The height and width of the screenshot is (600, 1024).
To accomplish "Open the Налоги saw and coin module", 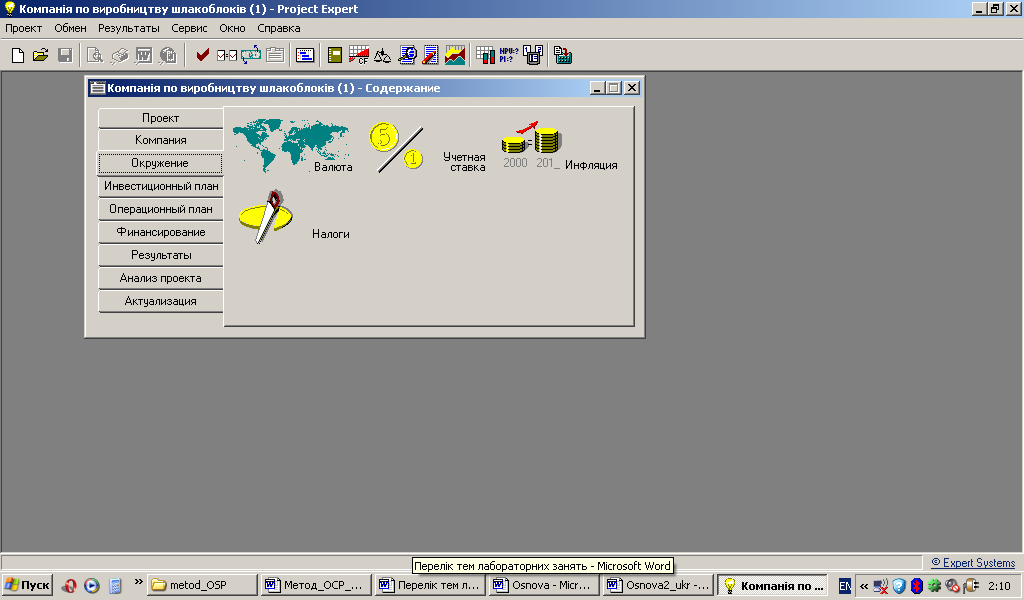I will click(x=294, y=217).
